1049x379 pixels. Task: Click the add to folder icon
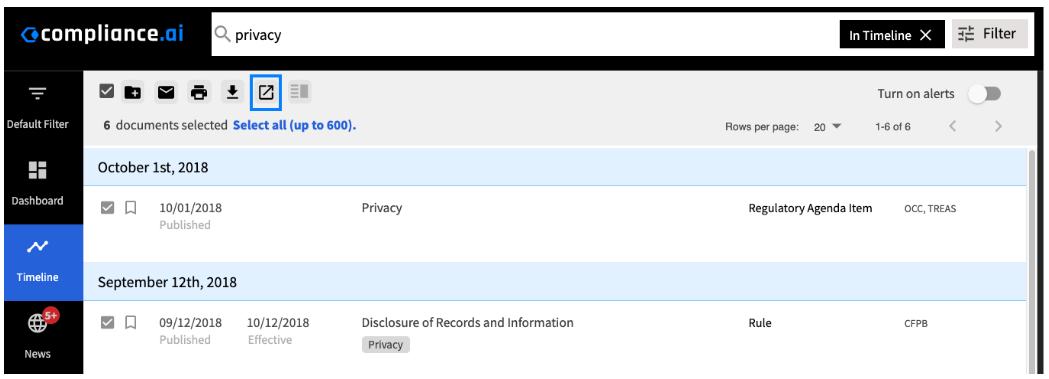coord(132,92)
